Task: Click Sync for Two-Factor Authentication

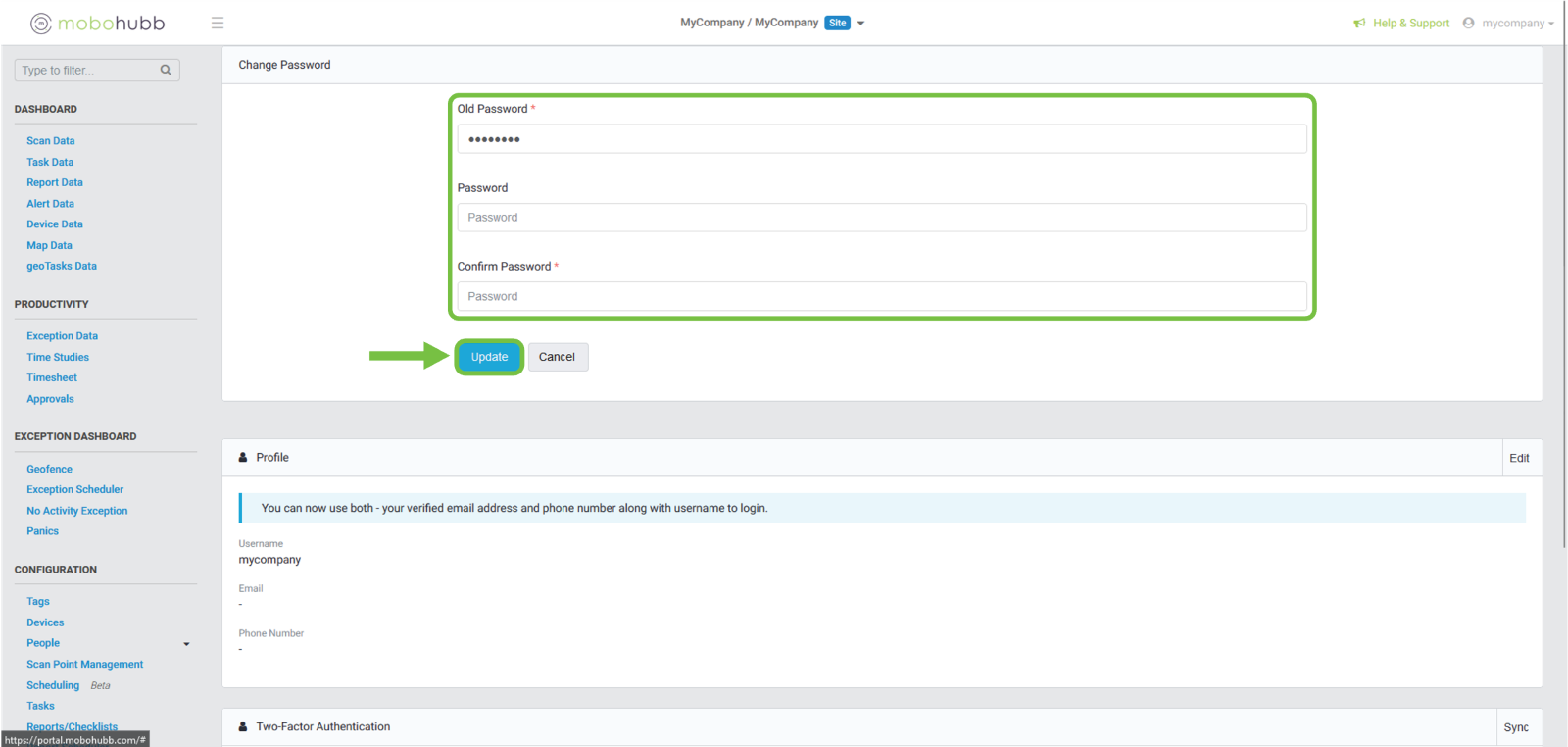Action: click(x=1515, y=727)
